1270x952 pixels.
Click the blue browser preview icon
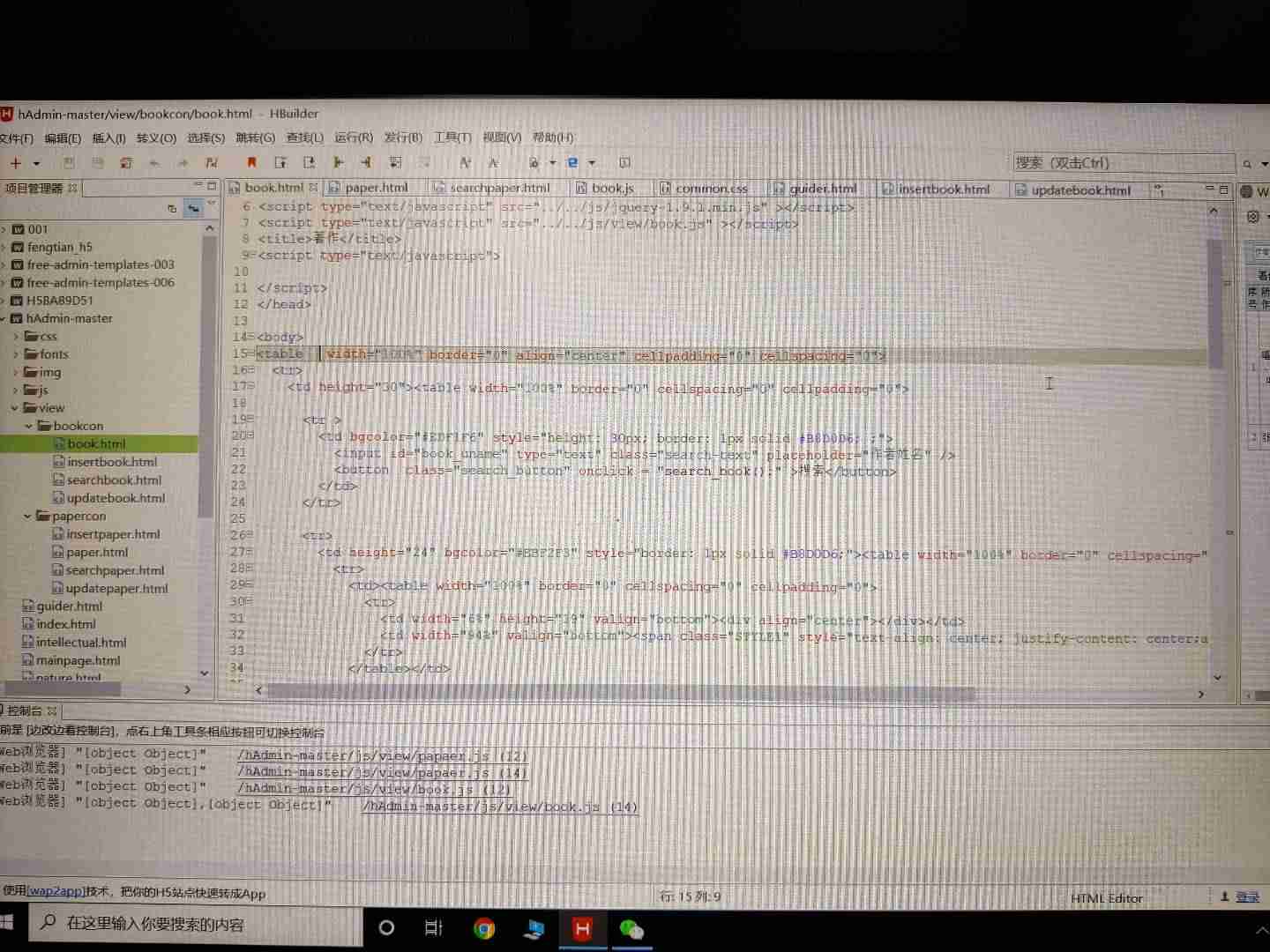[x=573, y=162]
